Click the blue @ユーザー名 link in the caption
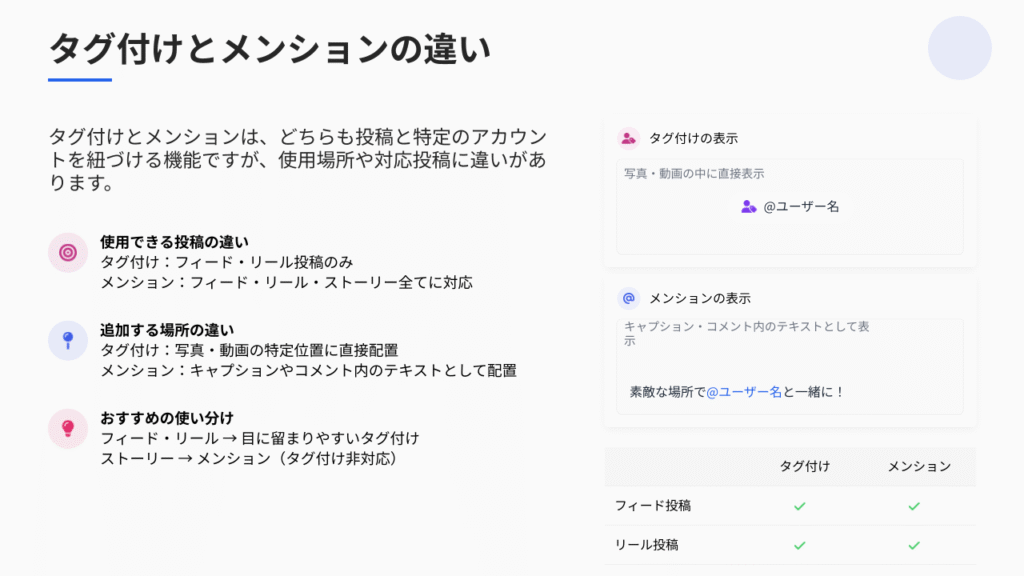Viewport: 1024px width, 576px height. click(744, 392)
